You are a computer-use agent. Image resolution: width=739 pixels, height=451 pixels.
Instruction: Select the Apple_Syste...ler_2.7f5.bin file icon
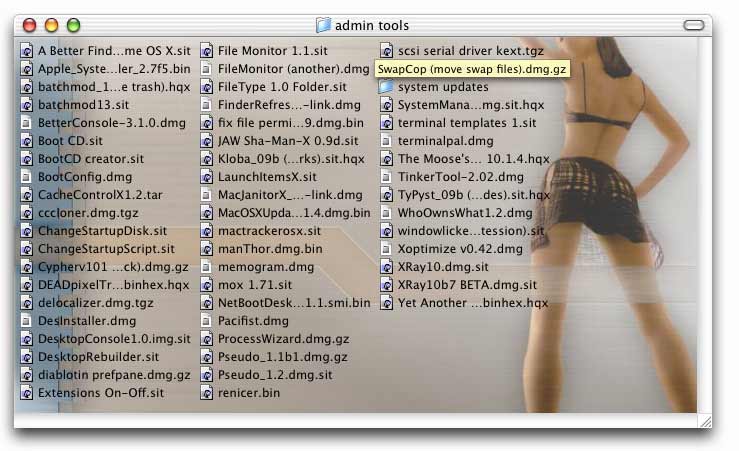[27, 69]
